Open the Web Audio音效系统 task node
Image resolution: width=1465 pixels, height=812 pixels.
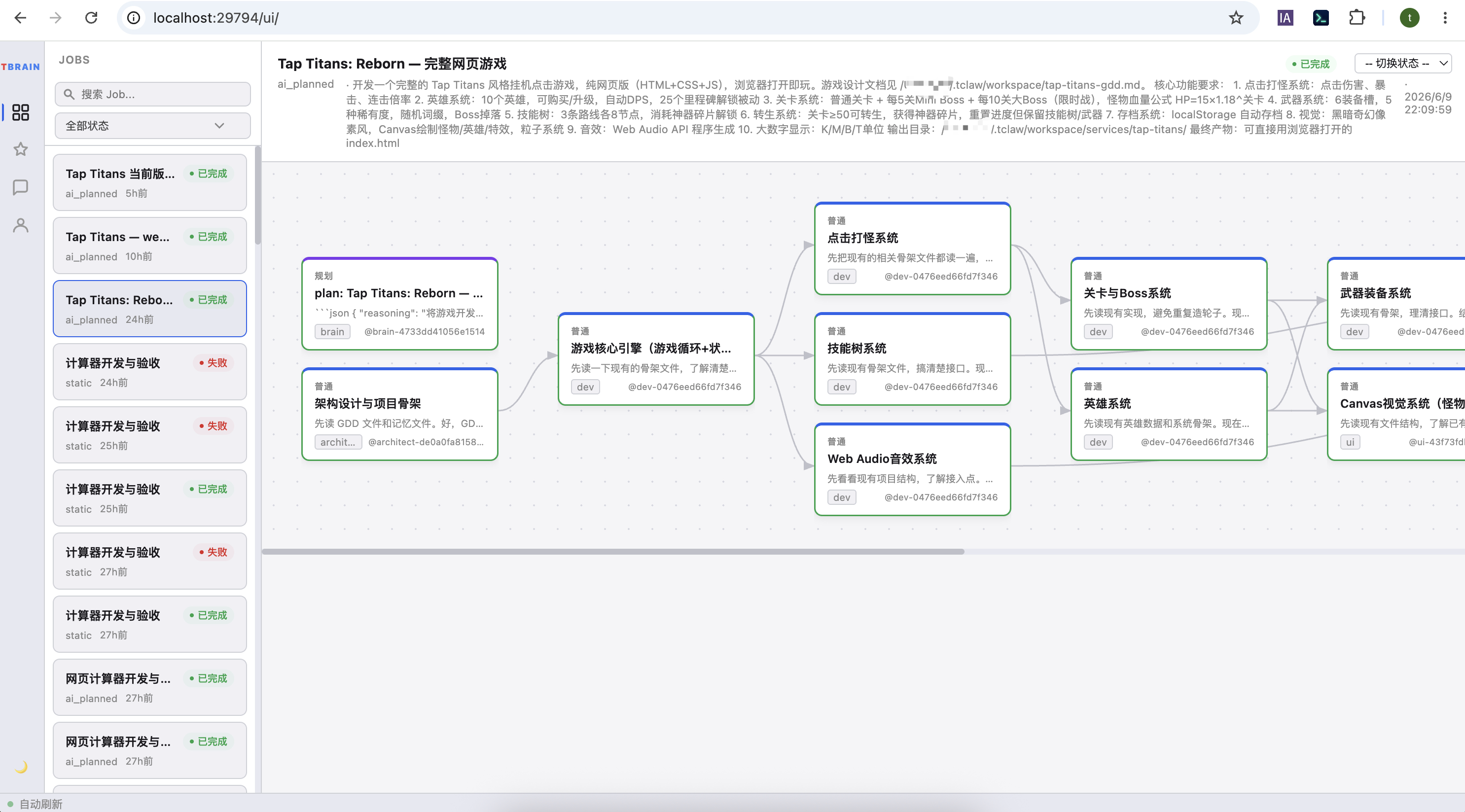click(x=912, y=469)
